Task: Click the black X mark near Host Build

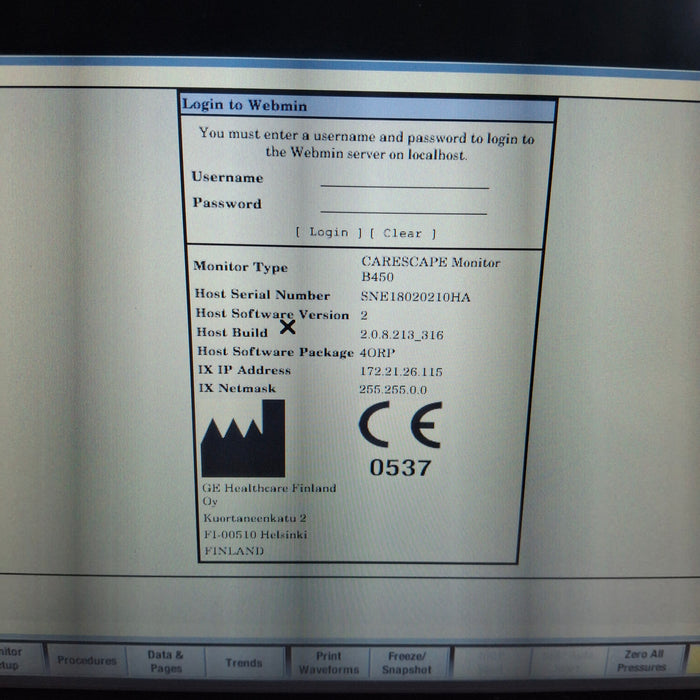Action: [x=288, y=326]
